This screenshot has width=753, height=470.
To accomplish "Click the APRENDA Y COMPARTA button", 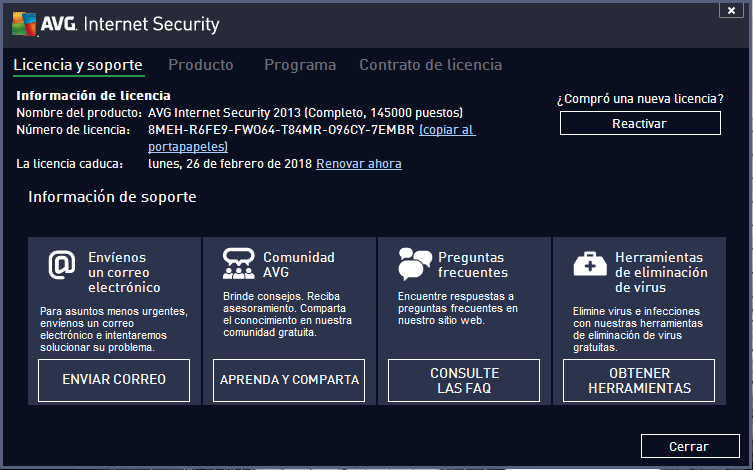I will (x=289, y=380).
